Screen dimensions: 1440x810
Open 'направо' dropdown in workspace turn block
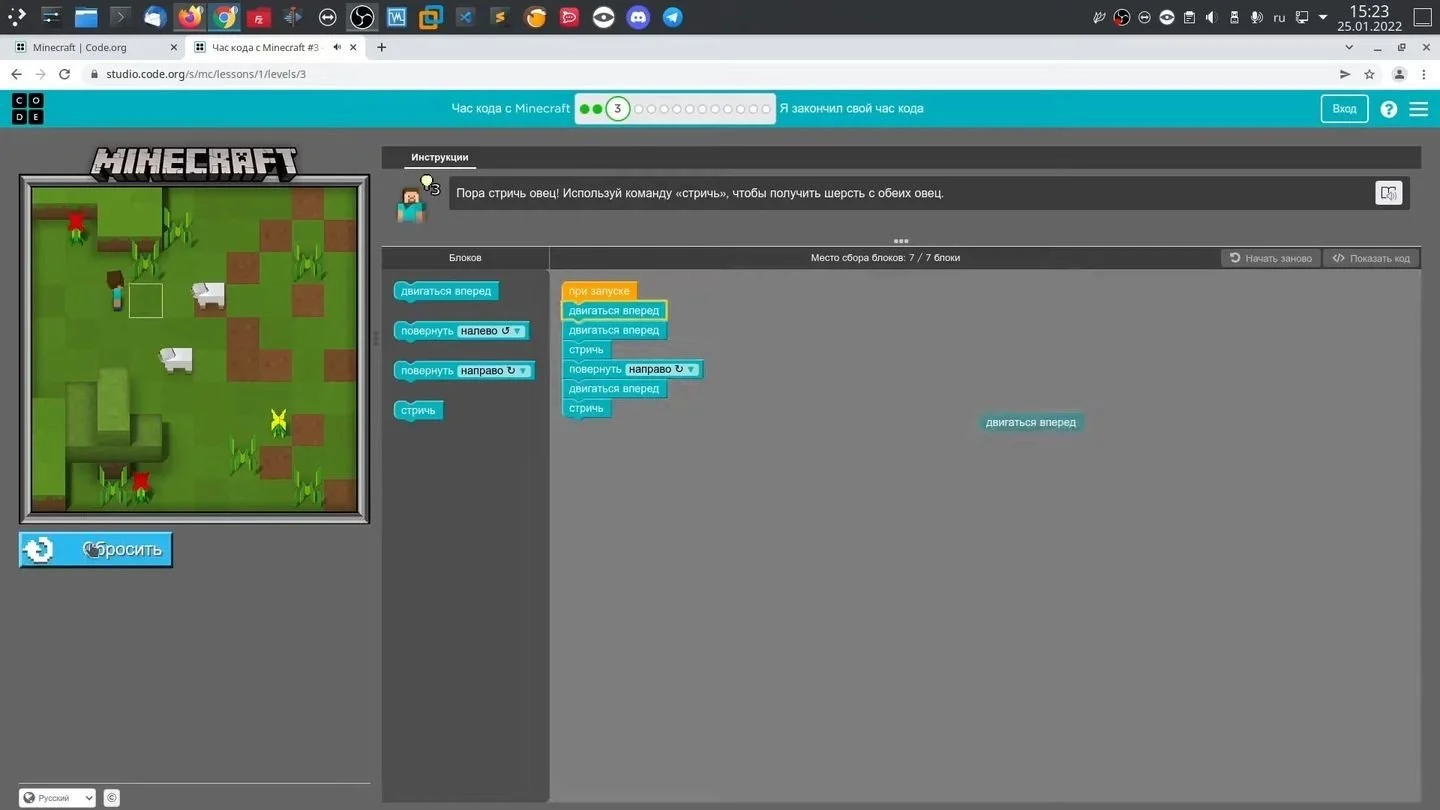[662, 369]
